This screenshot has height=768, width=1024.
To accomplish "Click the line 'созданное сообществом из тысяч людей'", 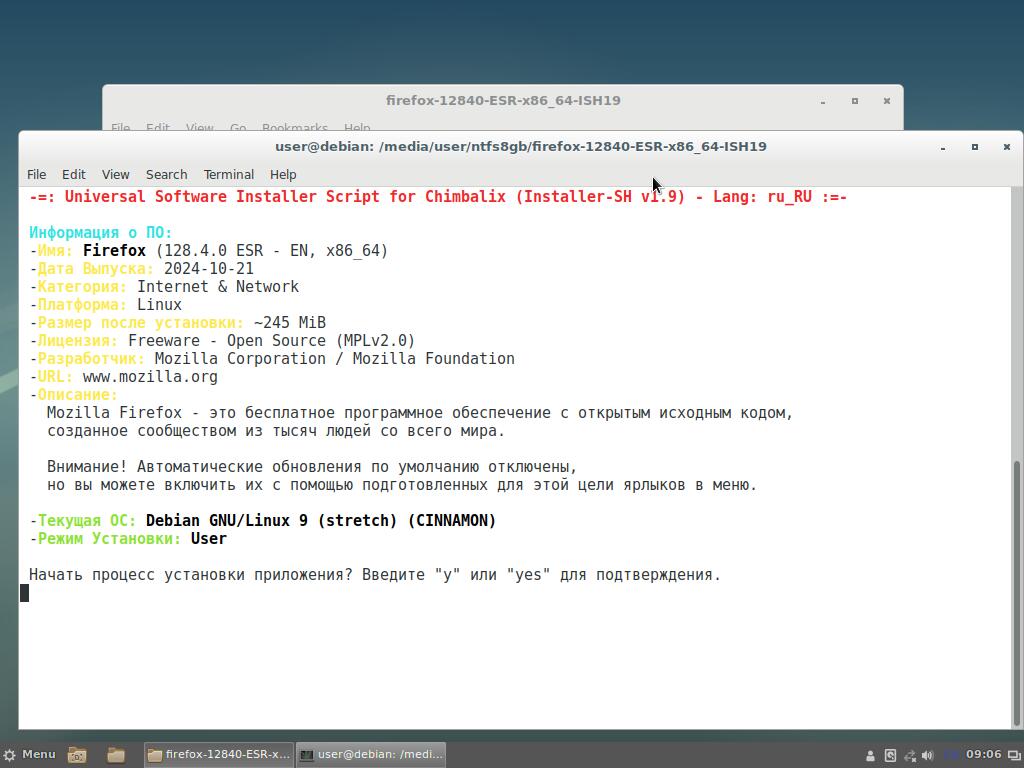I will pos(276,431).
